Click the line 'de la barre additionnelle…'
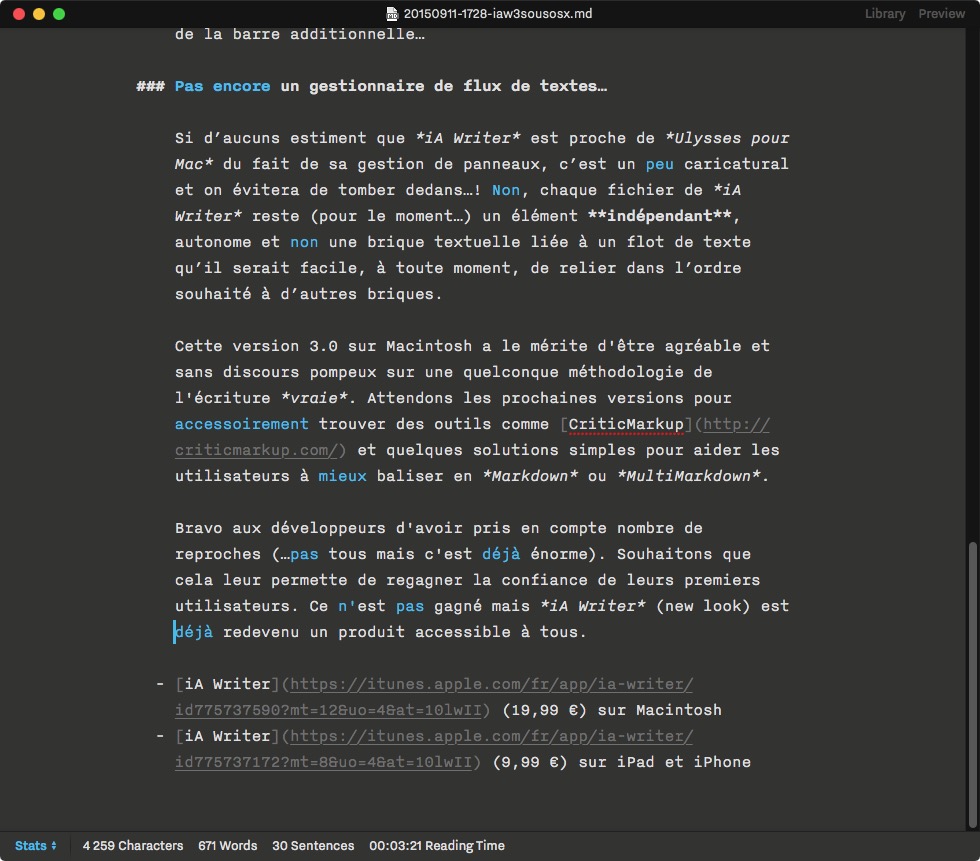Image resolution: width=980 pixels, height=861 pixels. 300,34
